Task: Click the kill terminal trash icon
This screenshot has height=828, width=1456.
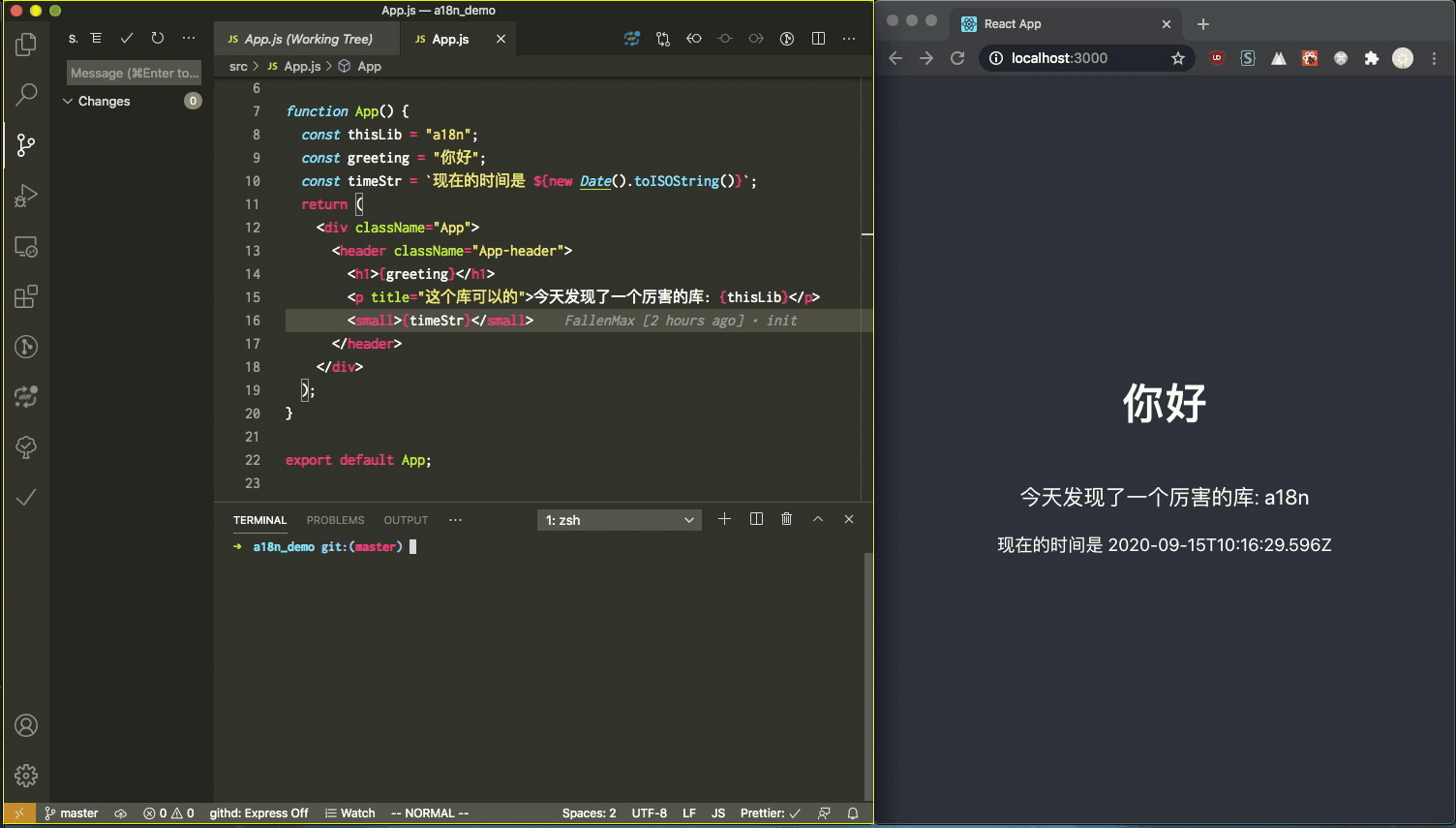Action: 786,518
